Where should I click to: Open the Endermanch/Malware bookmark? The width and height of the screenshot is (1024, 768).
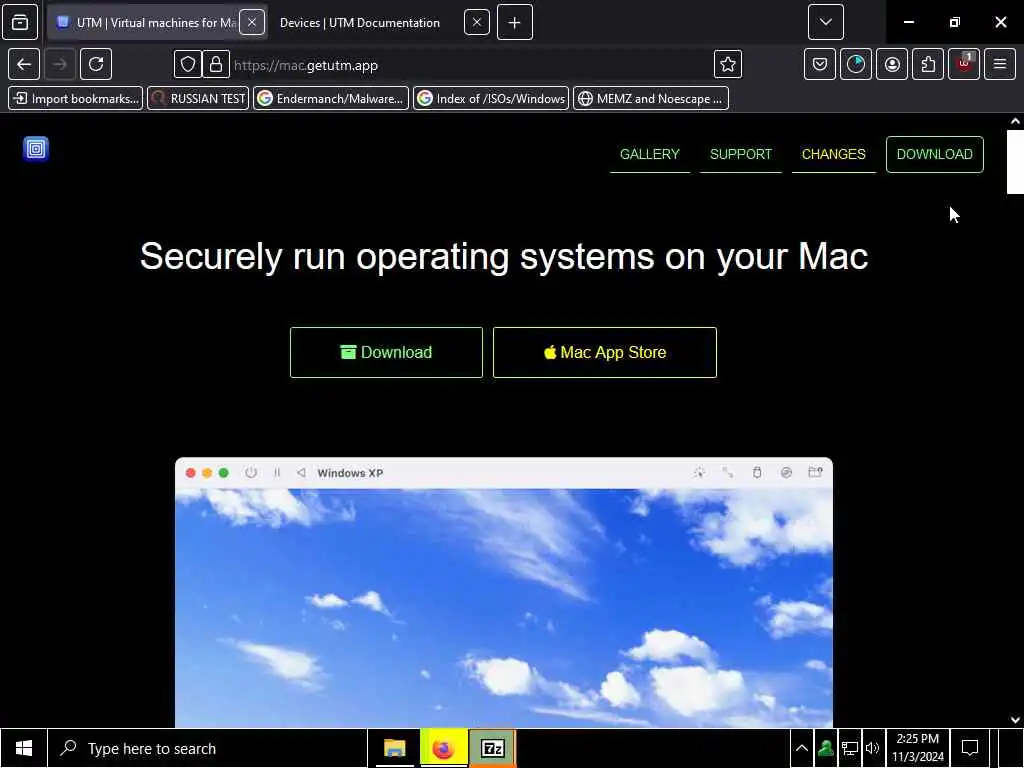[x=330, y=99]
